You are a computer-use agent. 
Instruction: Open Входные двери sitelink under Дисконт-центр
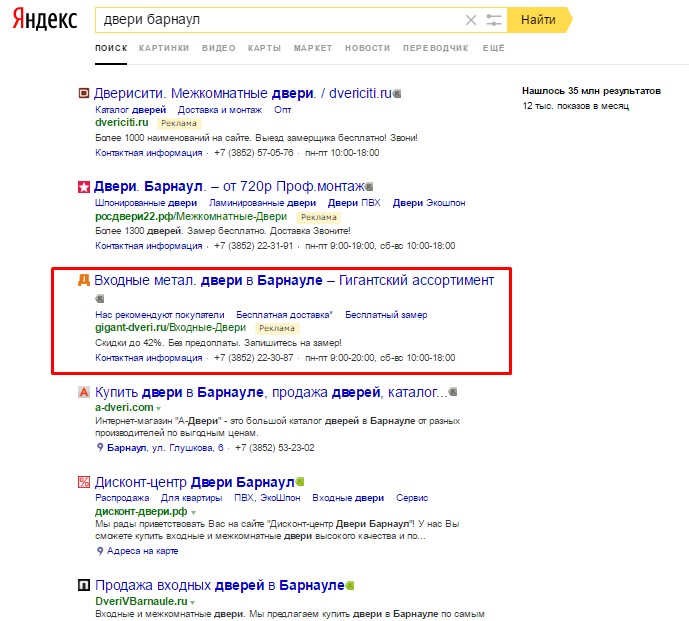(348, 498)
